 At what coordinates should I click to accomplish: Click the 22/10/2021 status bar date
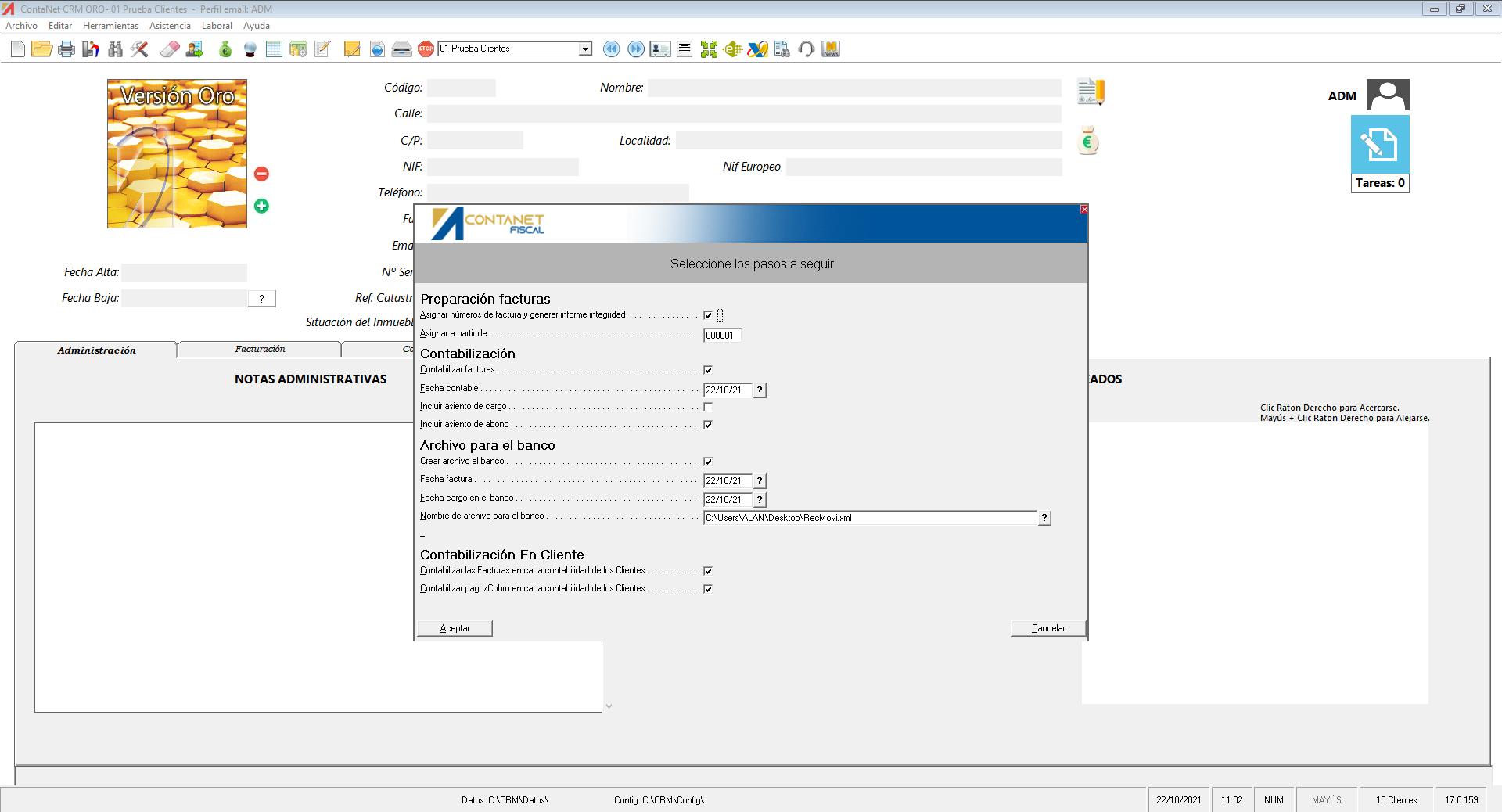click(x=1179, y=799)
